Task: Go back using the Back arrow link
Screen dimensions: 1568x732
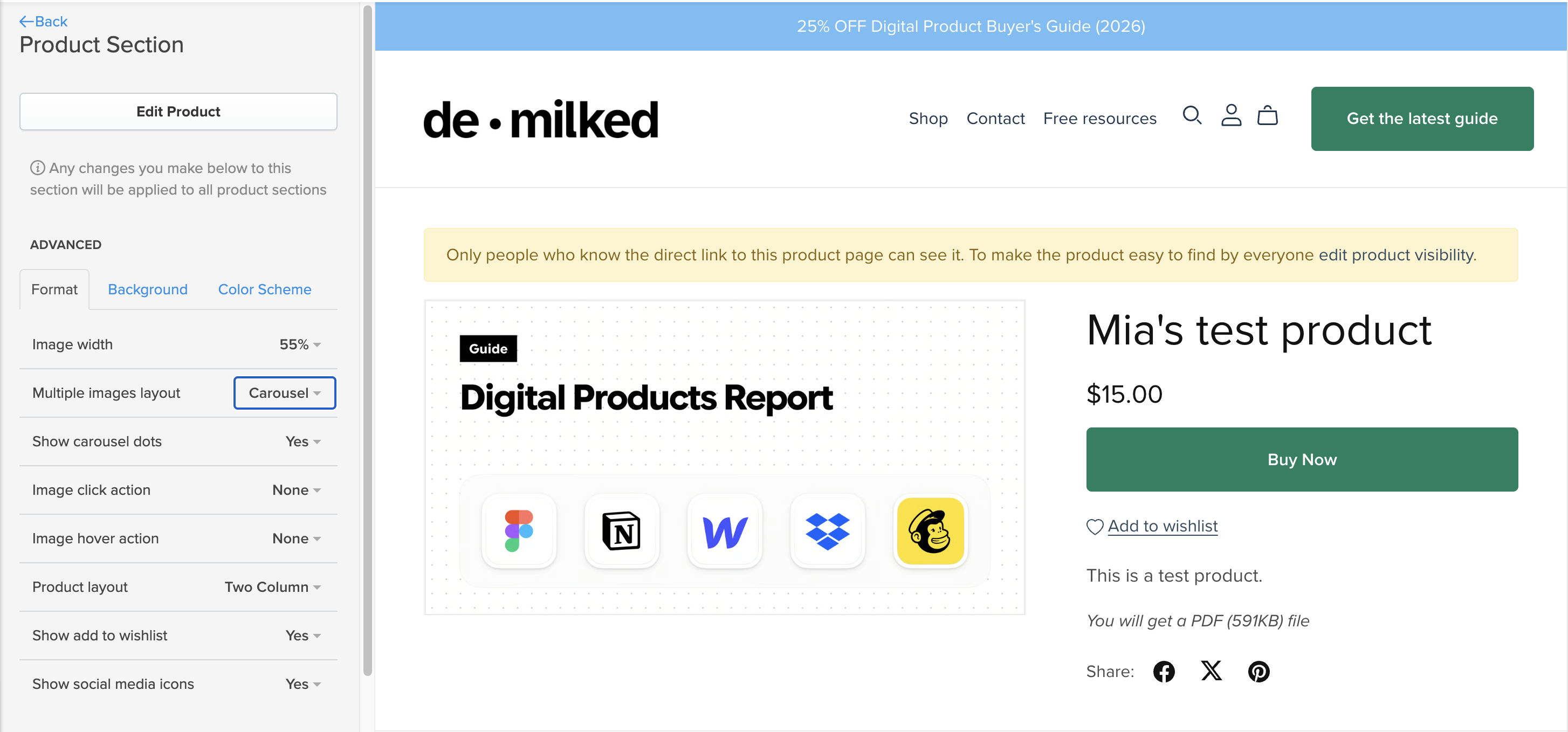Action: point(43,22)
